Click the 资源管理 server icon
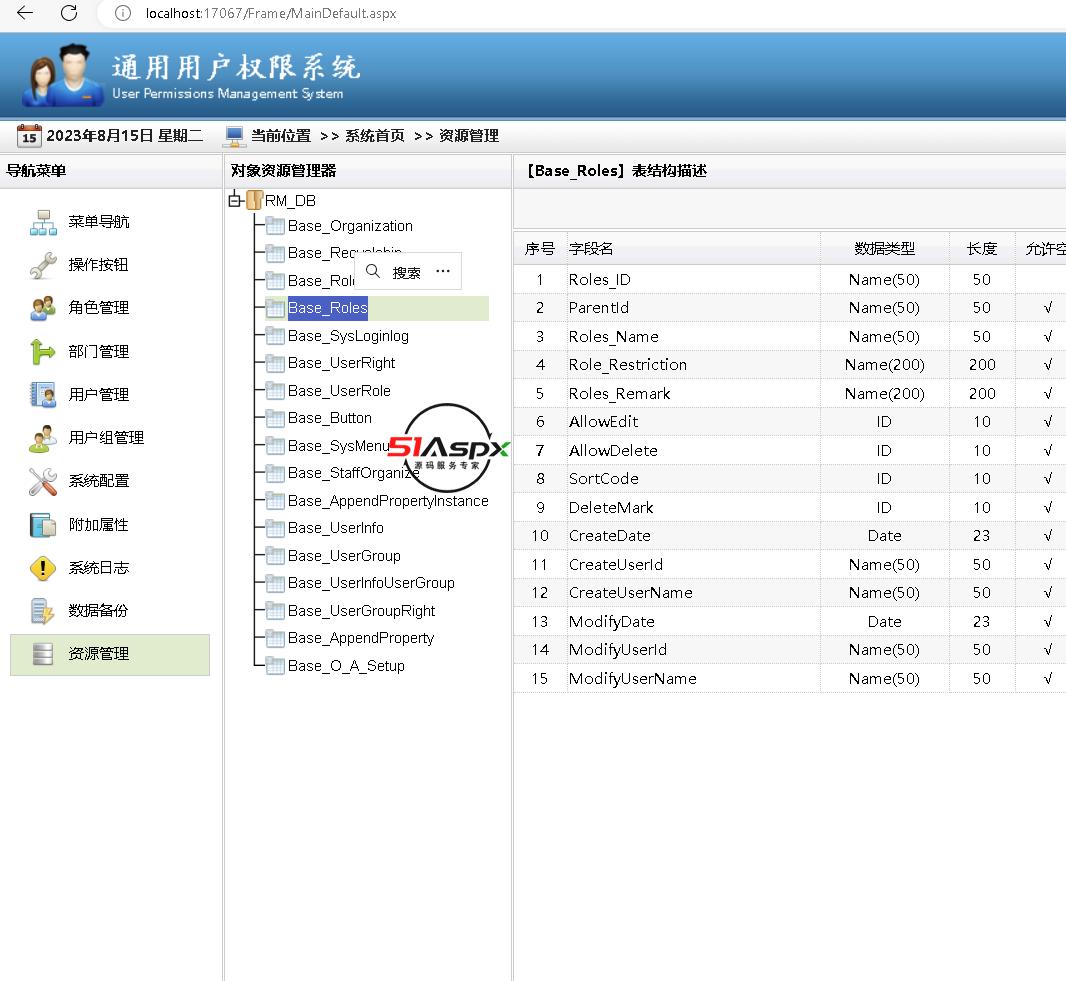The width and height of the screenshot is (1066, 981). coord(44,653)
